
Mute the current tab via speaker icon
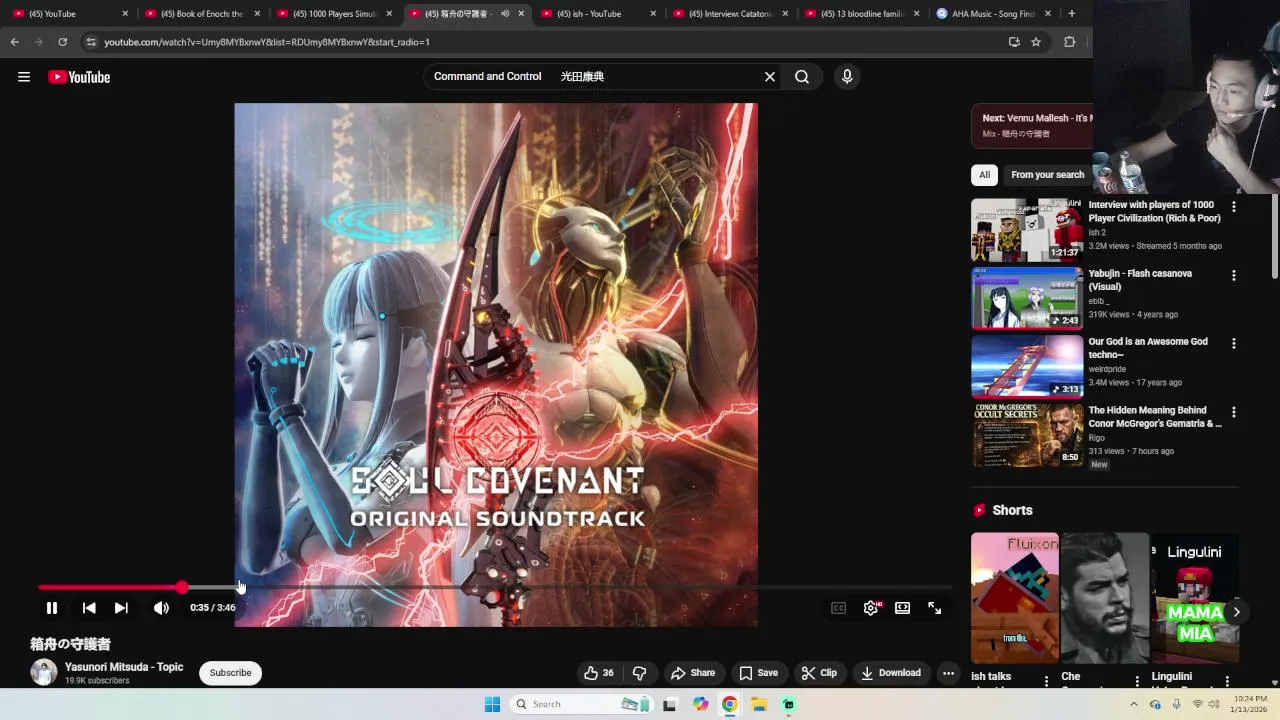coord(504,14)
